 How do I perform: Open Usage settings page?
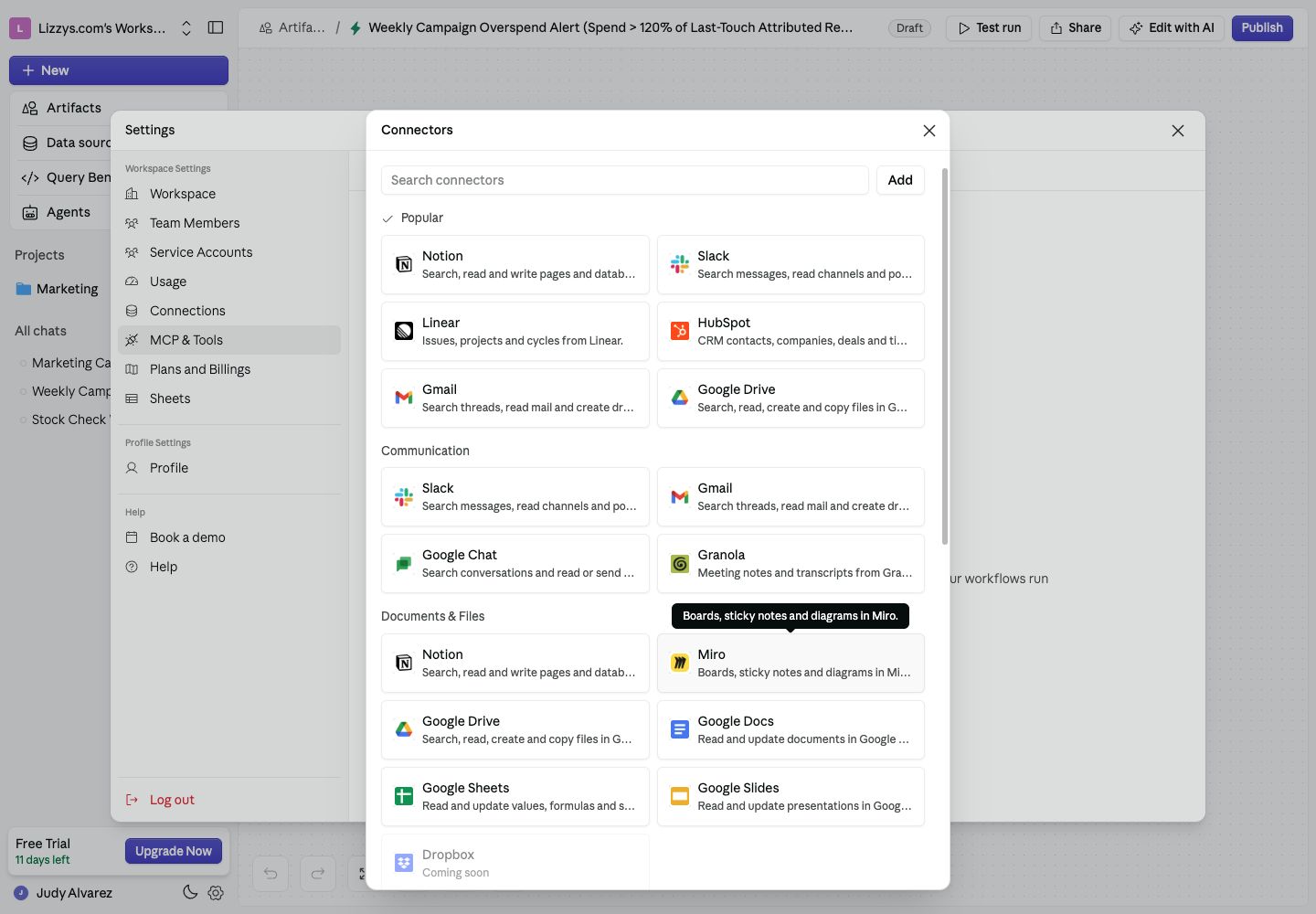pos(229,282)
